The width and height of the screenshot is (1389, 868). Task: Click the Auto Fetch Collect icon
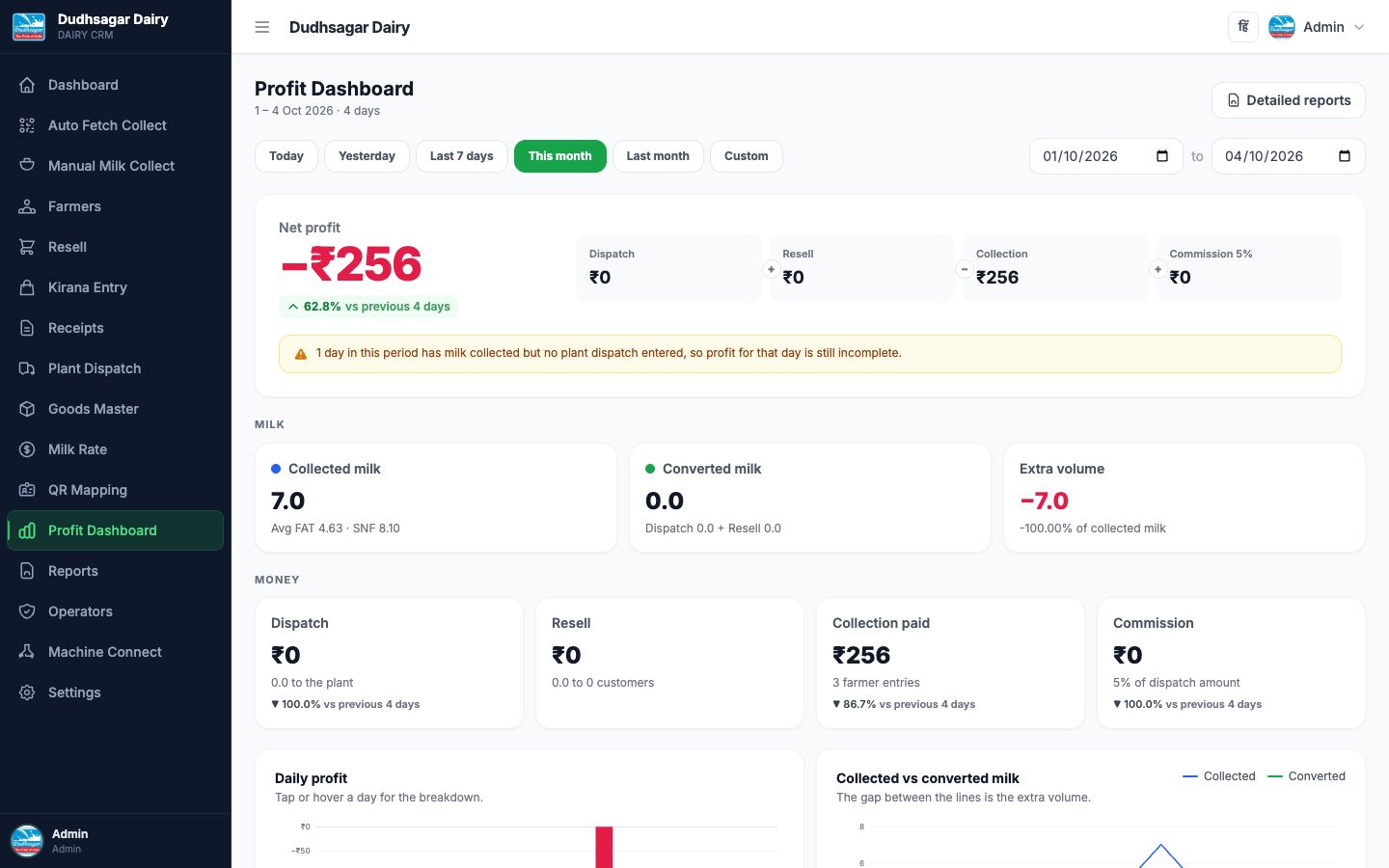tap(27, 125)
